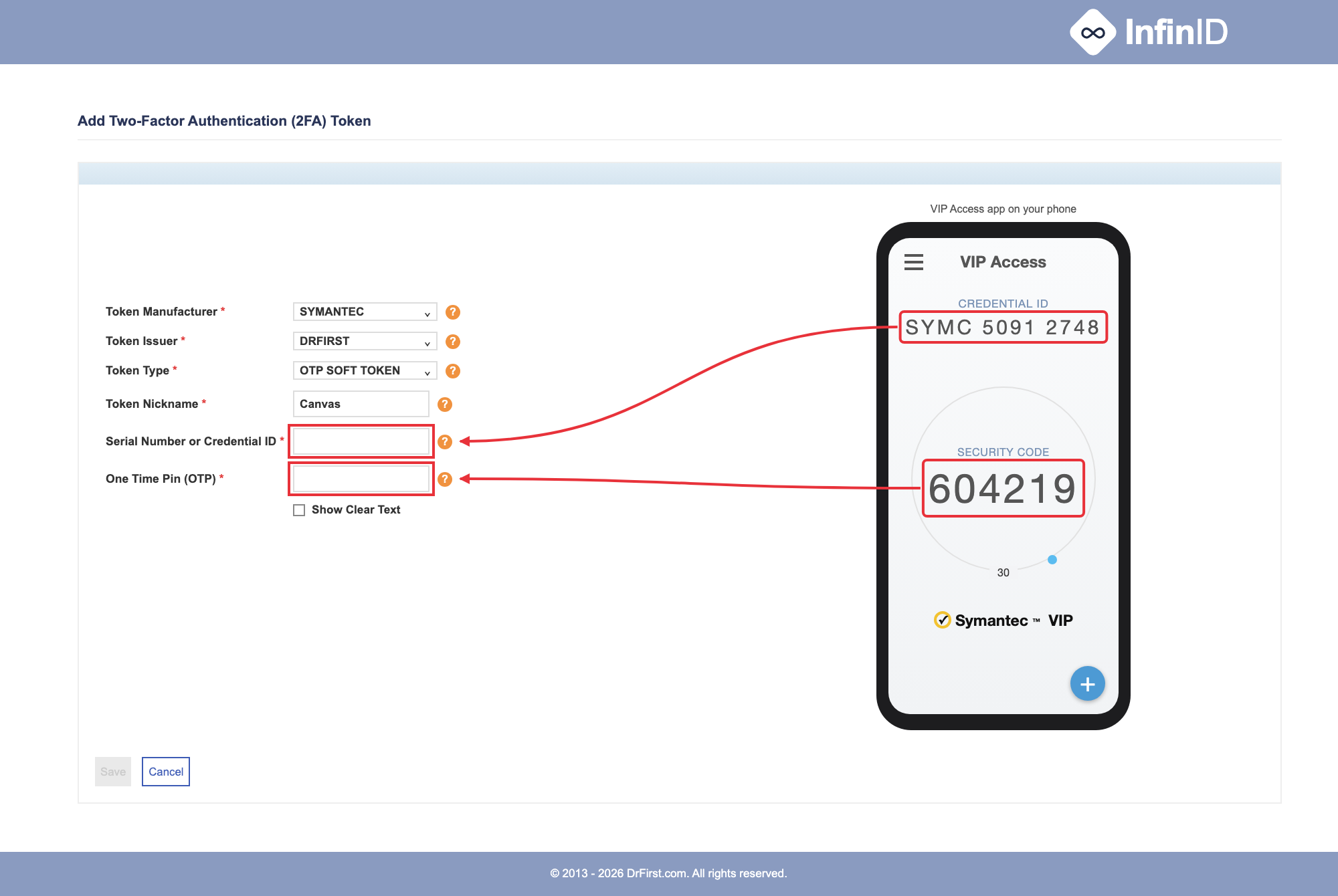This screenshot has height=896, width=1338.
Task: Open the Token Manufacturer SYMANTEC dropdown
Action: coord(365,312)
